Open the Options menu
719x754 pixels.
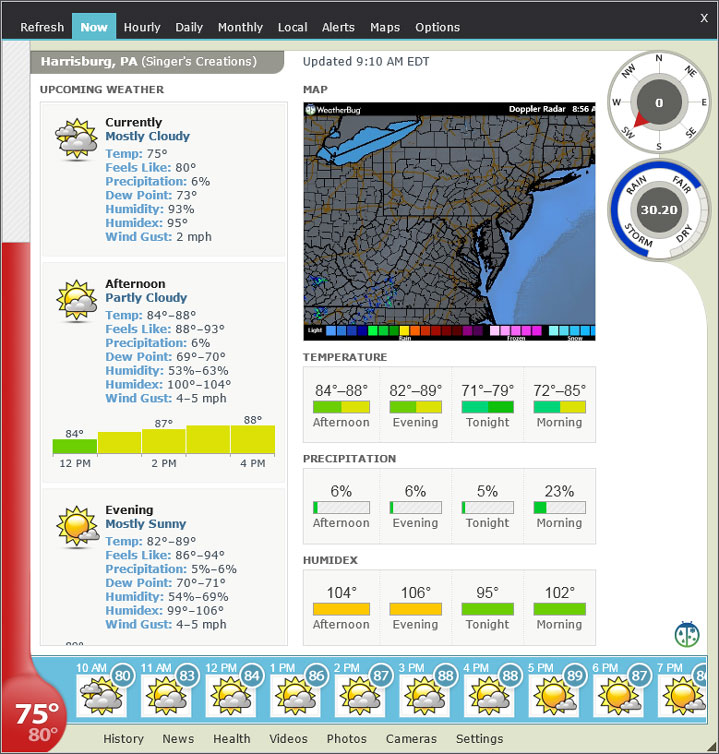tap(438, 27)
